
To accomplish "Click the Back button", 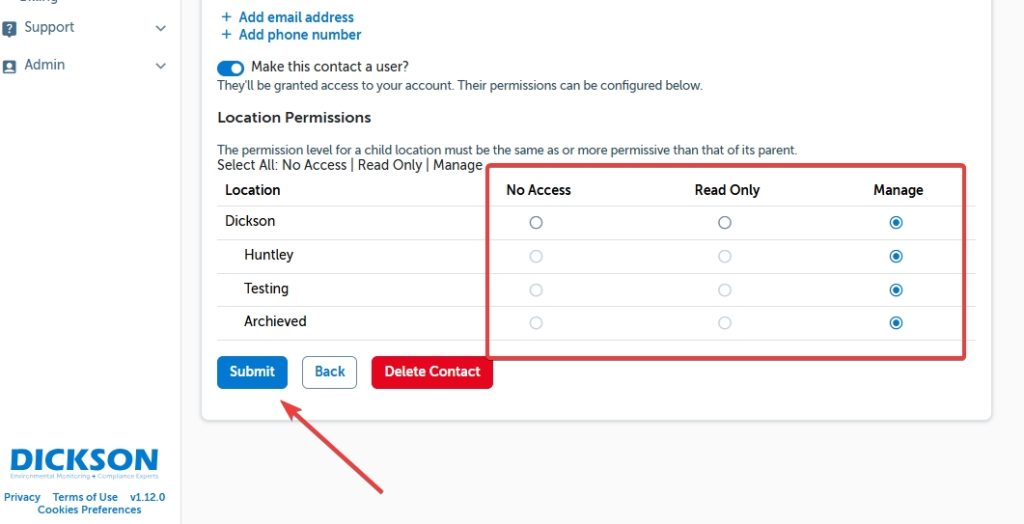I will pos(329,372).
